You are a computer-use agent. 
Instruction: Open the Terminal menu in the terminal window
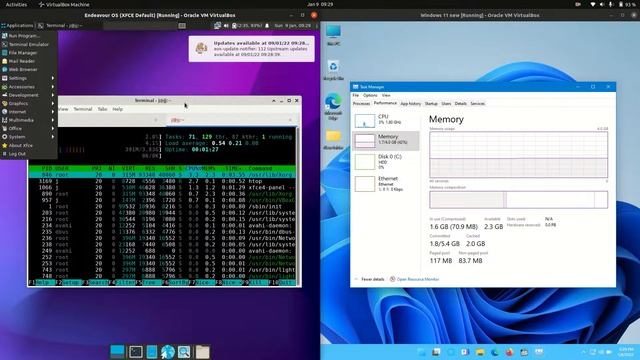83,109
